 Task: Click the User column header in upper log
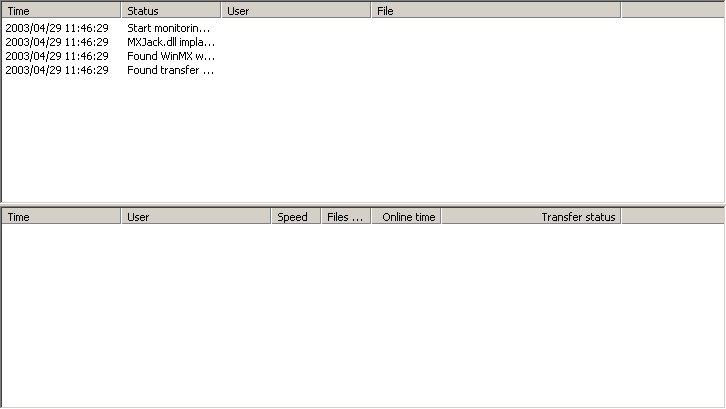[295, 10]
